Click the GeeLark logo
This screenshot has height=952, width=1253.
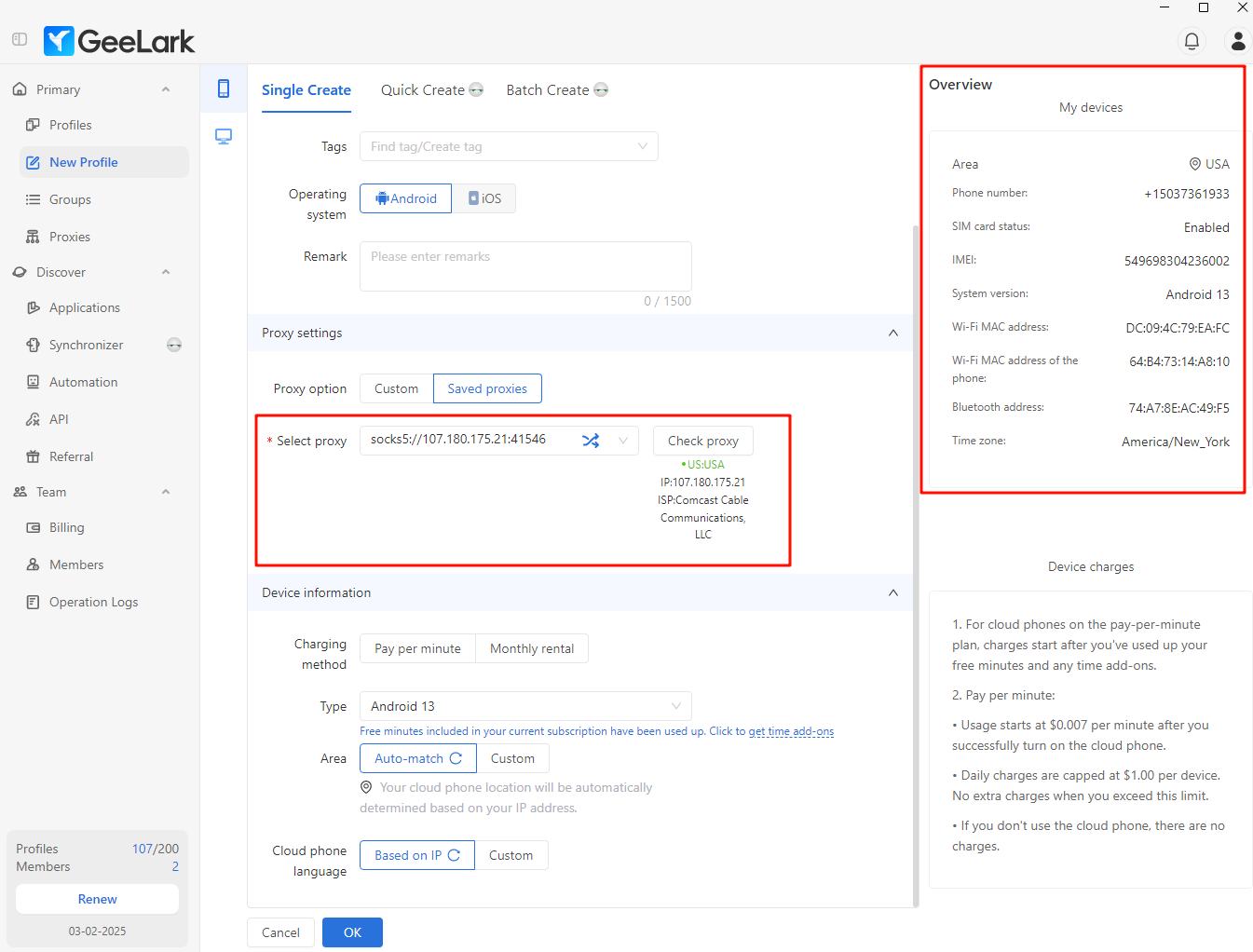click(x=119, y=41)
